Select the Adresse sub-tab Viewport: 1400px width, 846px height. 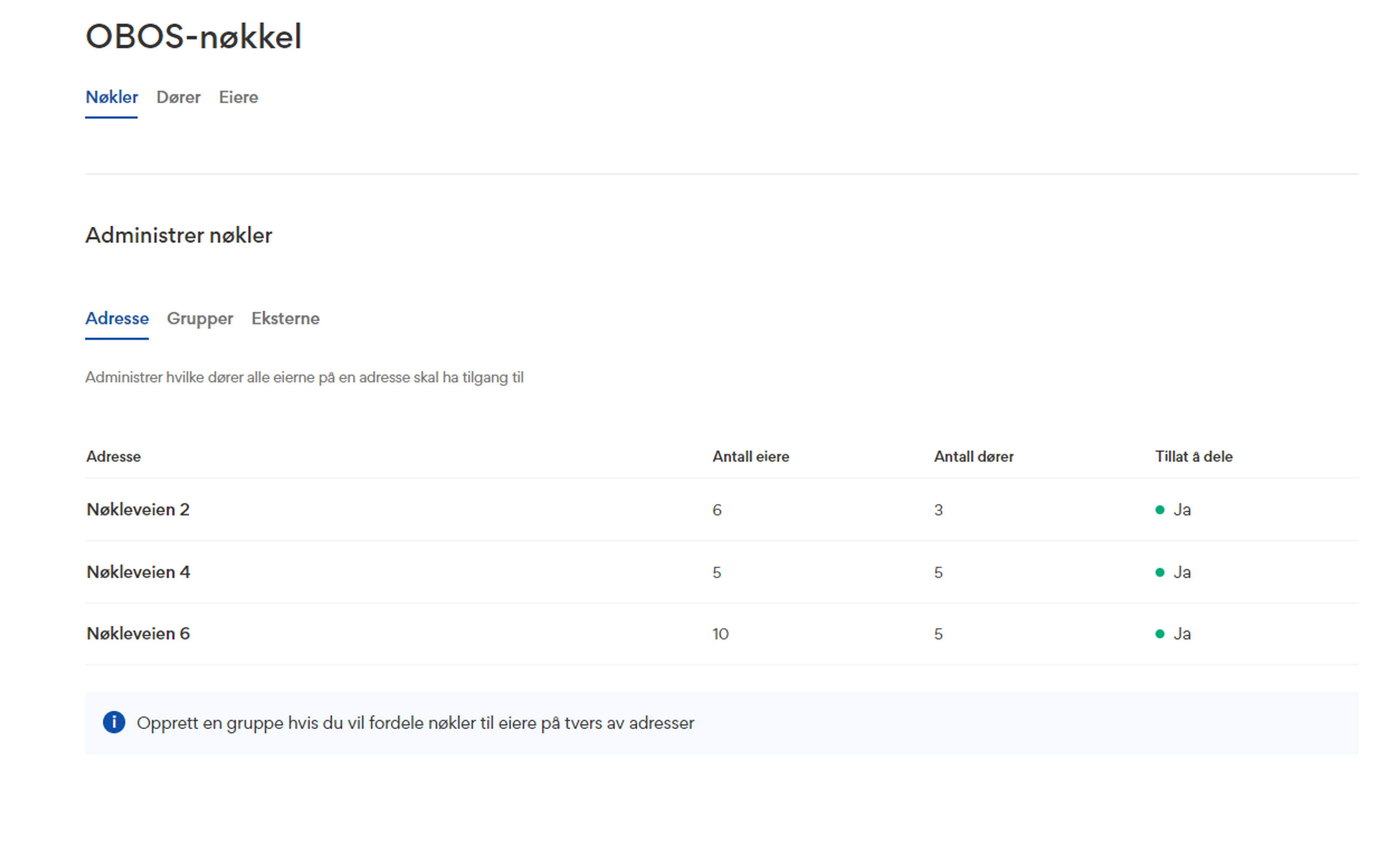tap(117, 318)
